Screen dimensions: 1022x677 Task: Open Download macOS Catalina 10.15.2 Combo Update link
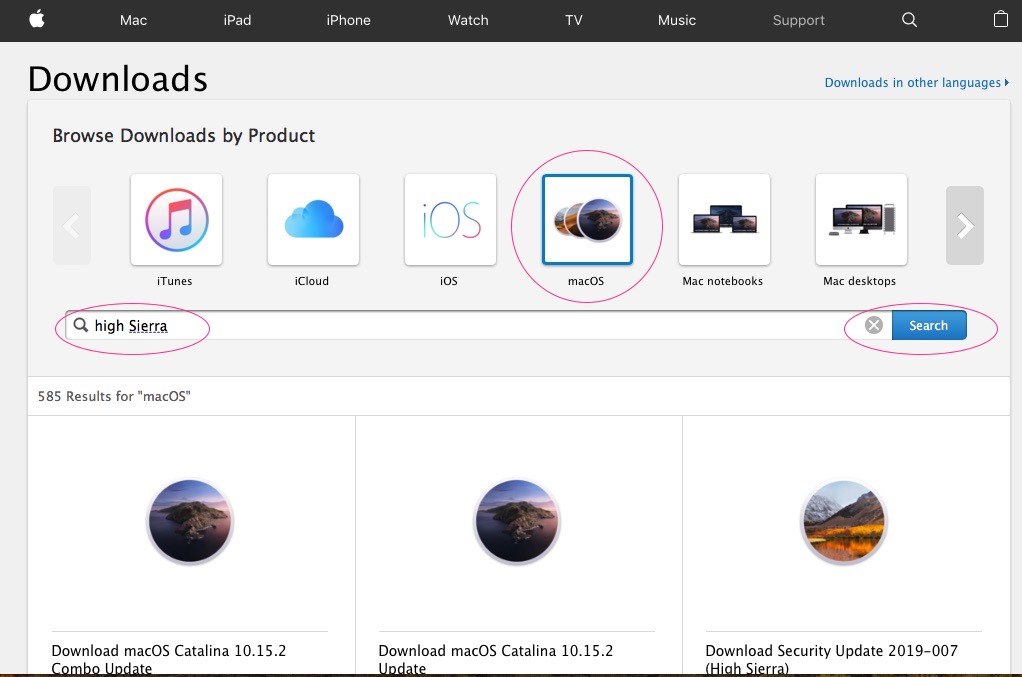click(169, 659)
